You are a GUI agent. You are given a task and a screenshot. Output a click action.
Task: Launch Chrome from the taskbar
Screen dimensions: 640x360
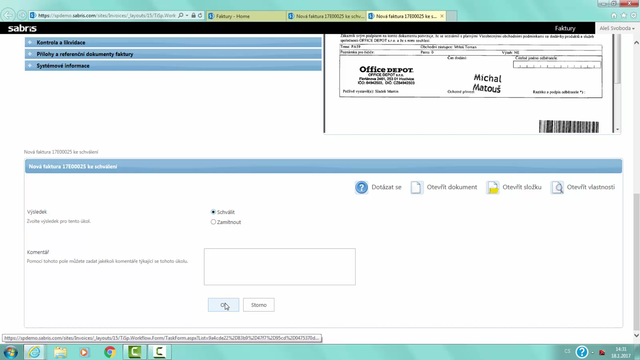coord(109,352)
